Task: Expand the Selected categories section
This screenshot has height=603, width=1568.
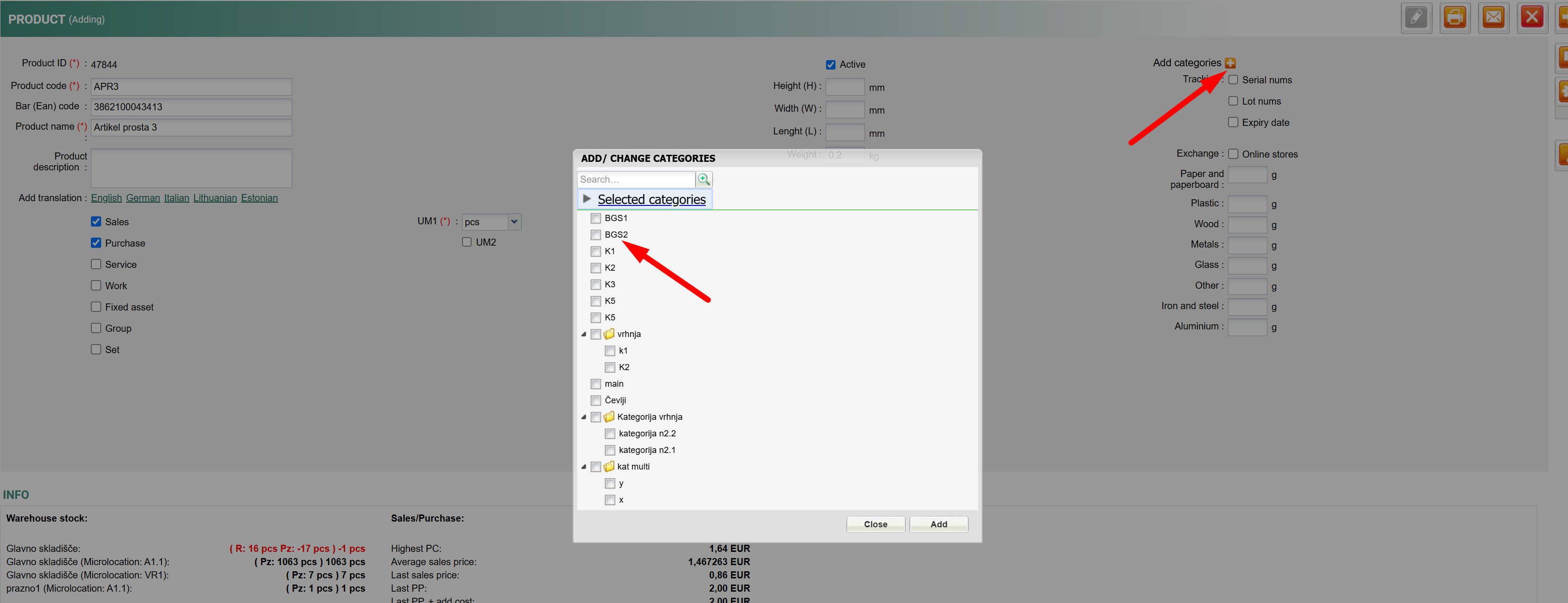Action: pos(587,199)
